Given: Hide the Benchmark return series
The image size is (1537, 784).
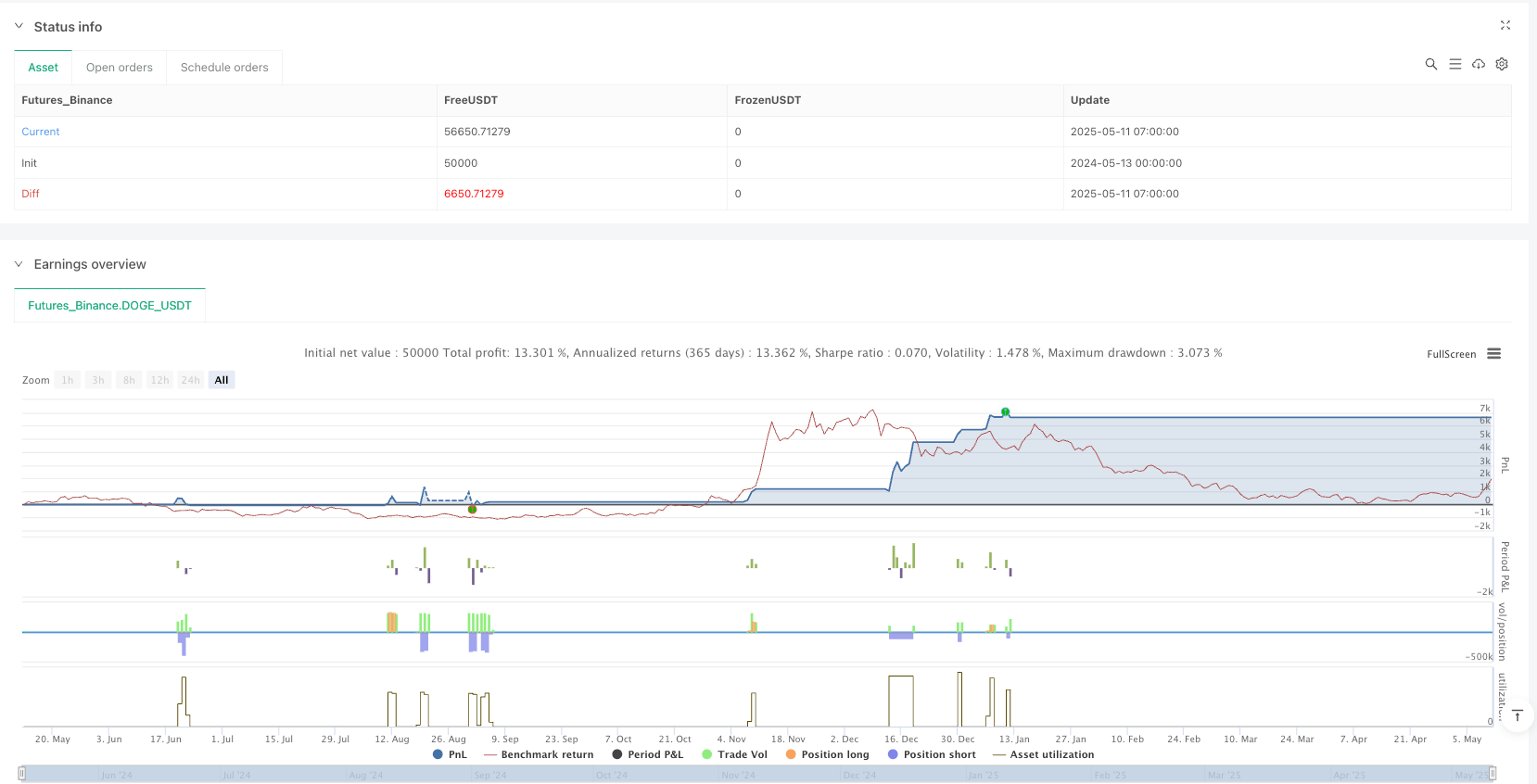Looking at the screenshot, I should click(539, 754).
